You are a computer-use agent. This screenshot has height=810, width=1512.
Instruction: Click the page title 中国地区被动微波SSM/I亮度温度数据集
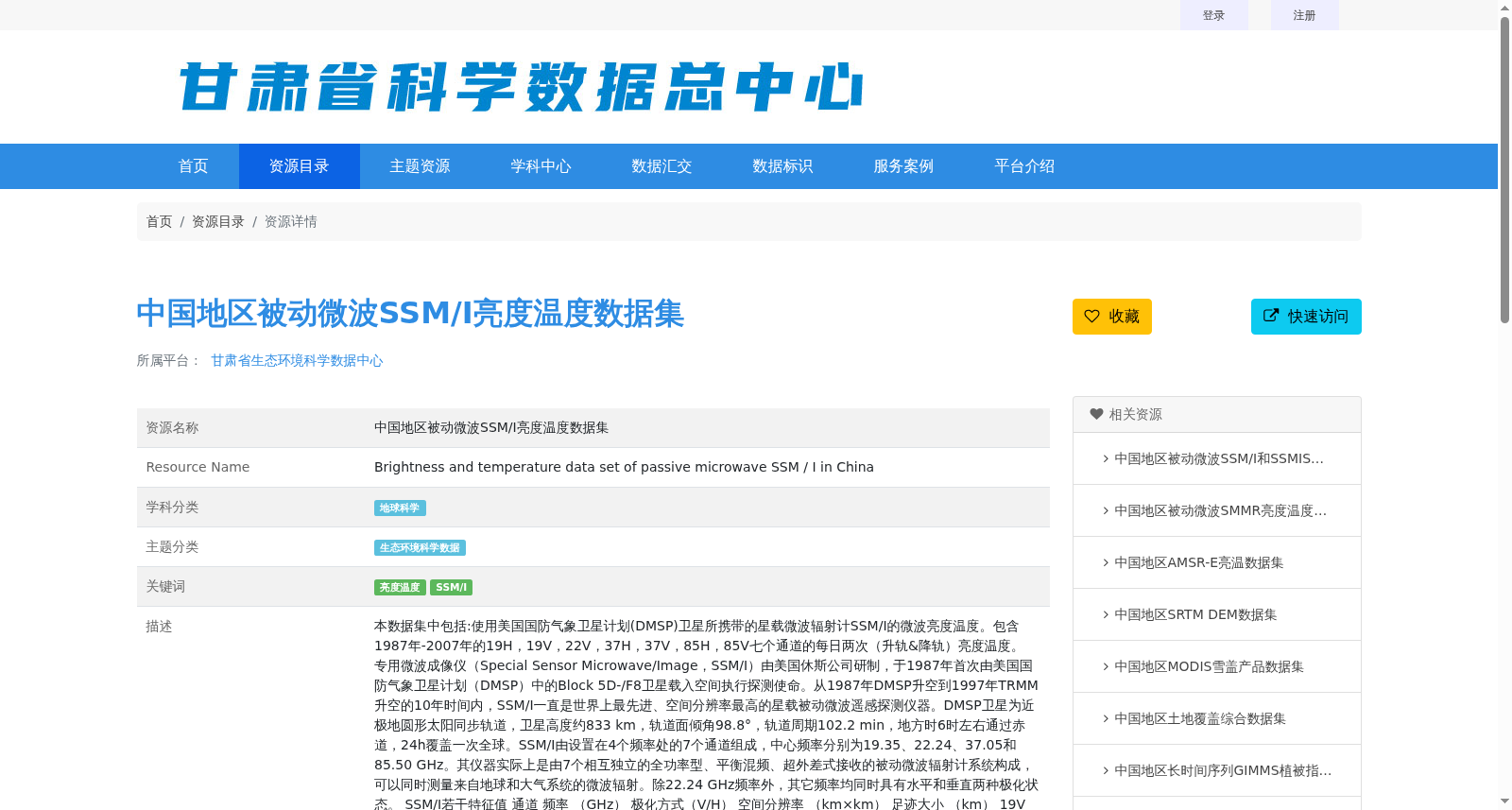[410, 314]
